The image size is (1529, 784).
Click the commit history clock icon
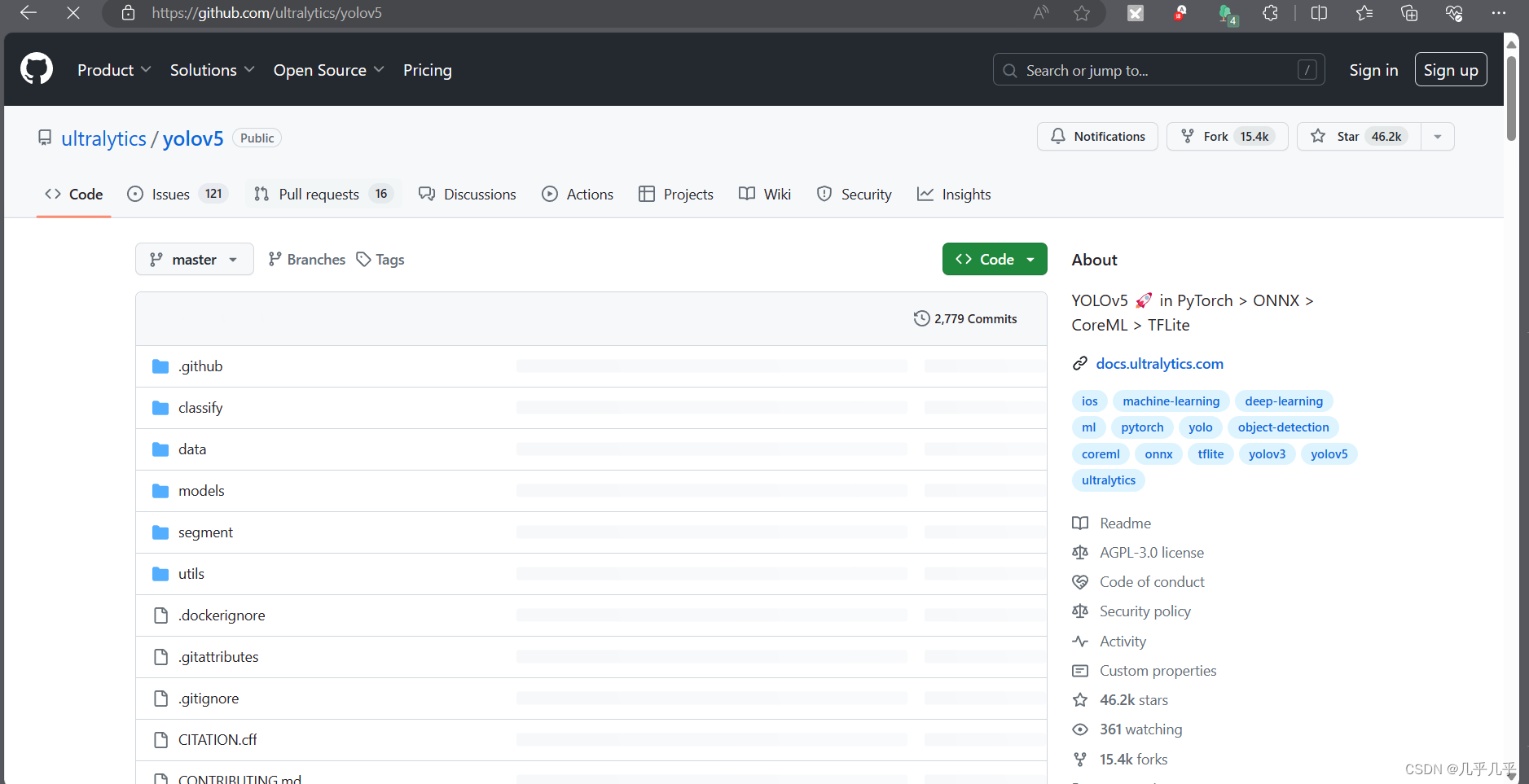[921, 318]
